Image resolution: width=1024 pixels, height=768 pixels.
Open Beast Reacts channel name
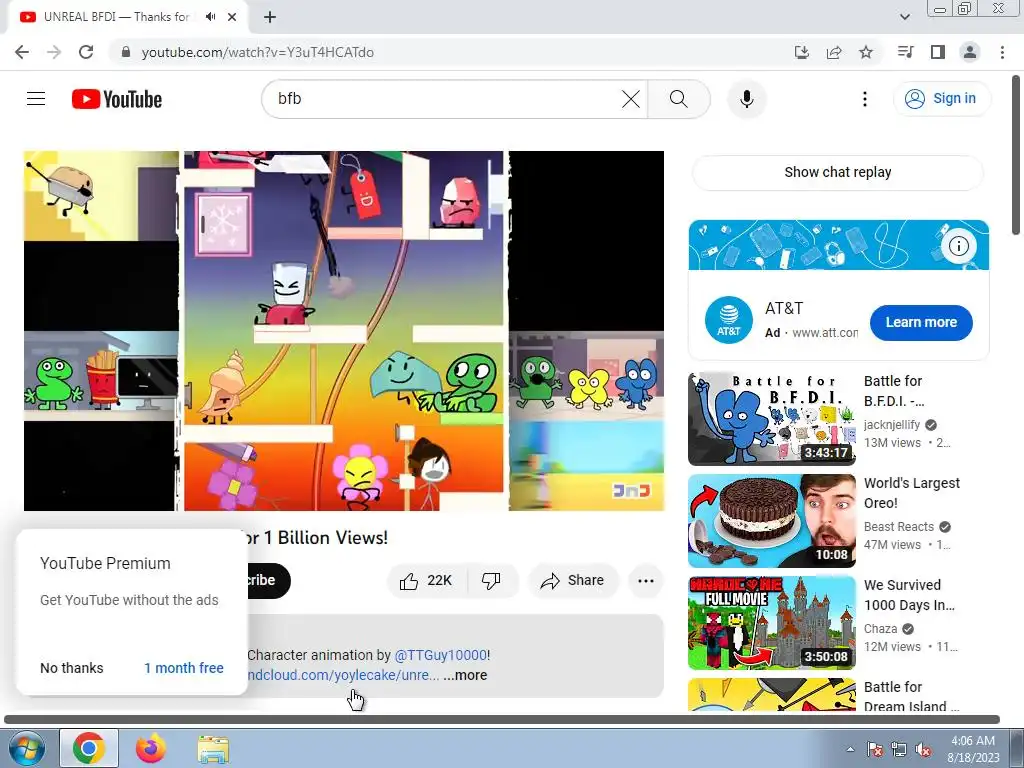point(899,526)
